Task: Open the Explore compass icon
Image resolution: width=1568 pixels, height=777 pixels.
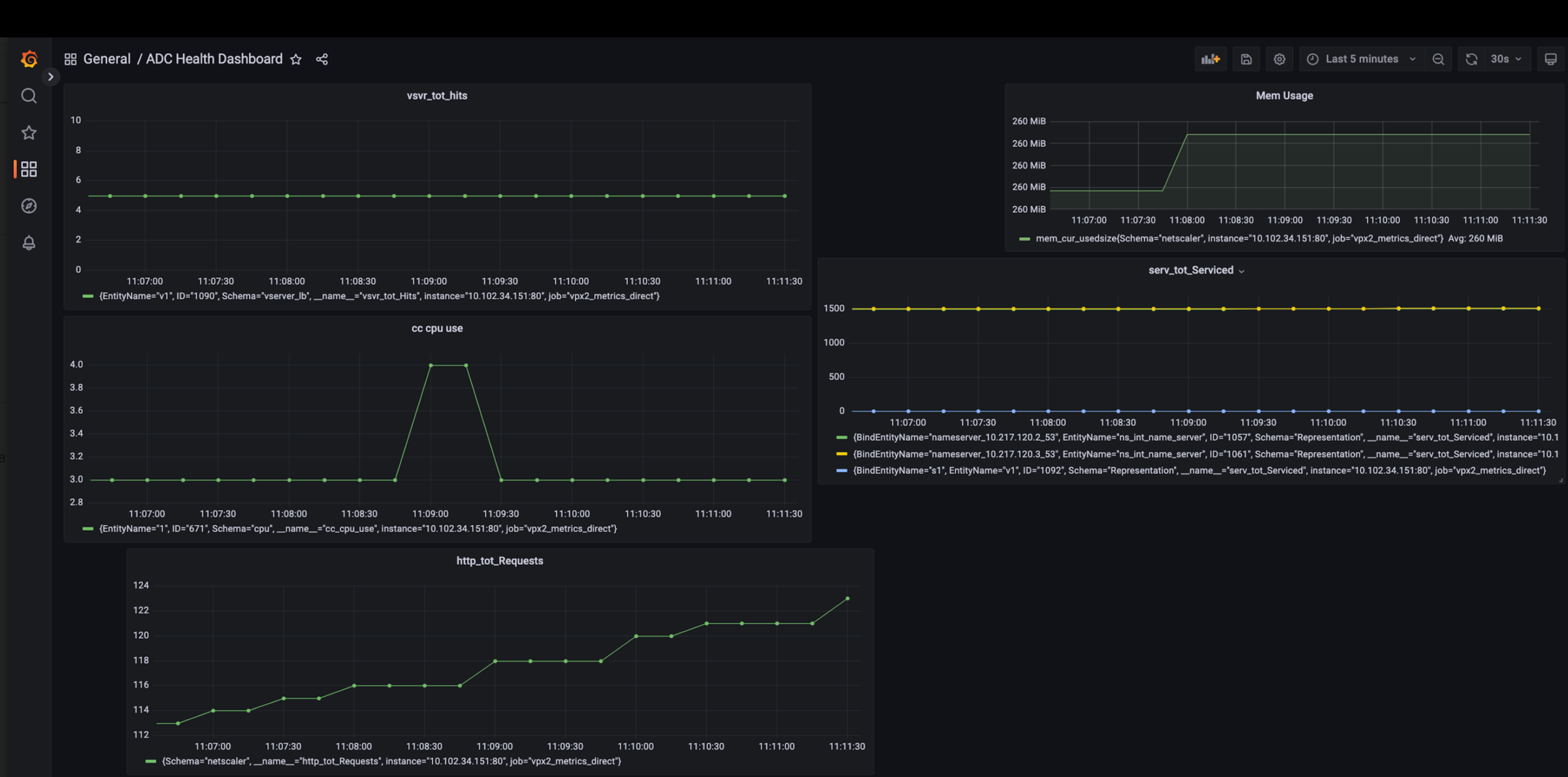Action: tap(29, 206)
